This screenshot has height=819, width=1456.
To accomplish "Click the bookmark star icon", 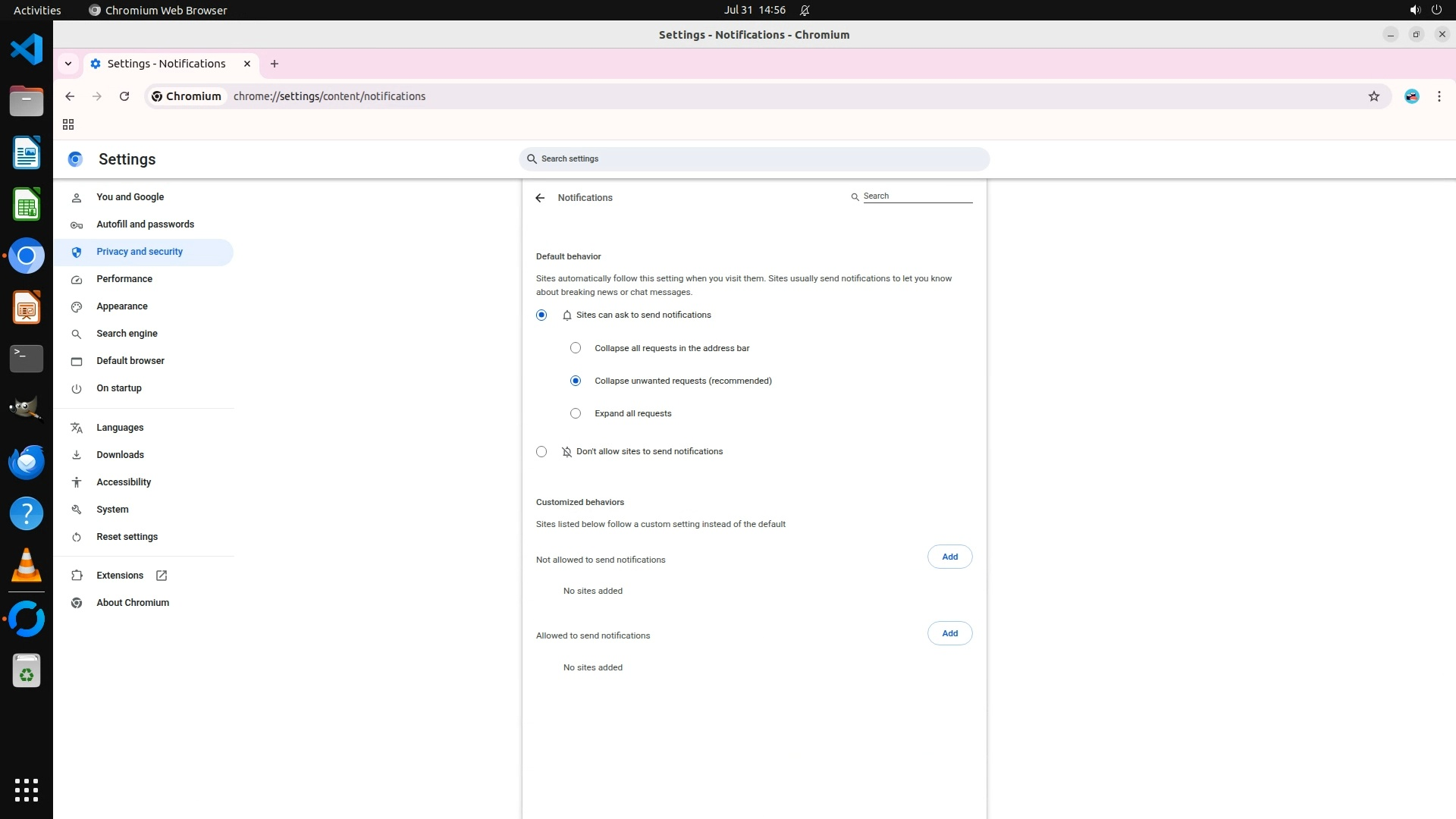I will point(1373,96).
